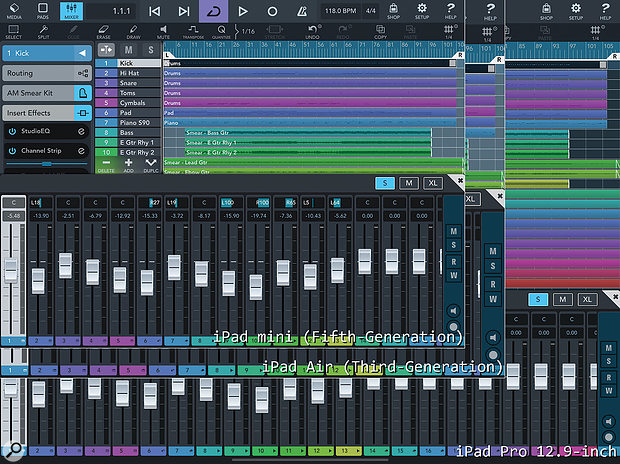Click the magnifier zoom icon

click(14, 449)
